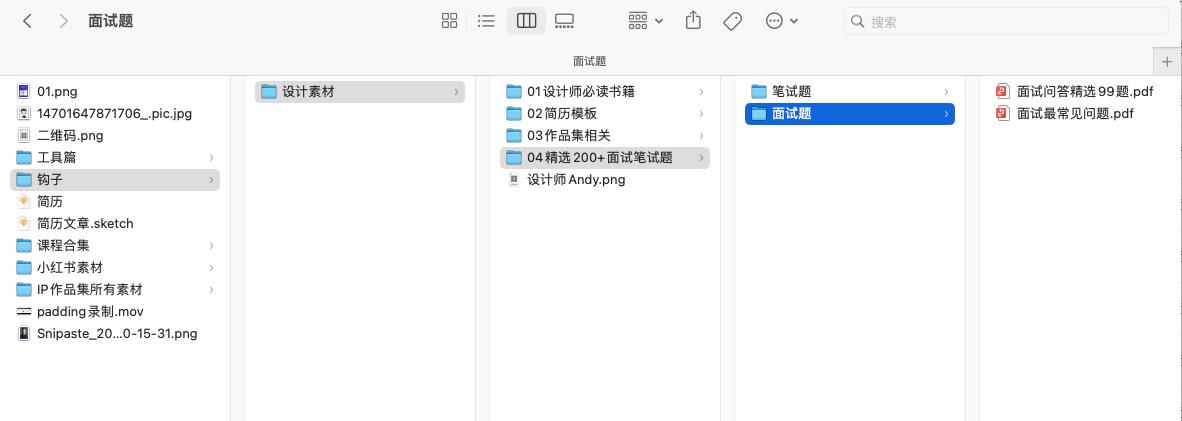The height and width of the screenshot is (421, 1182).
Task: Click the Edit Tags icon
Action: (732, 21)
